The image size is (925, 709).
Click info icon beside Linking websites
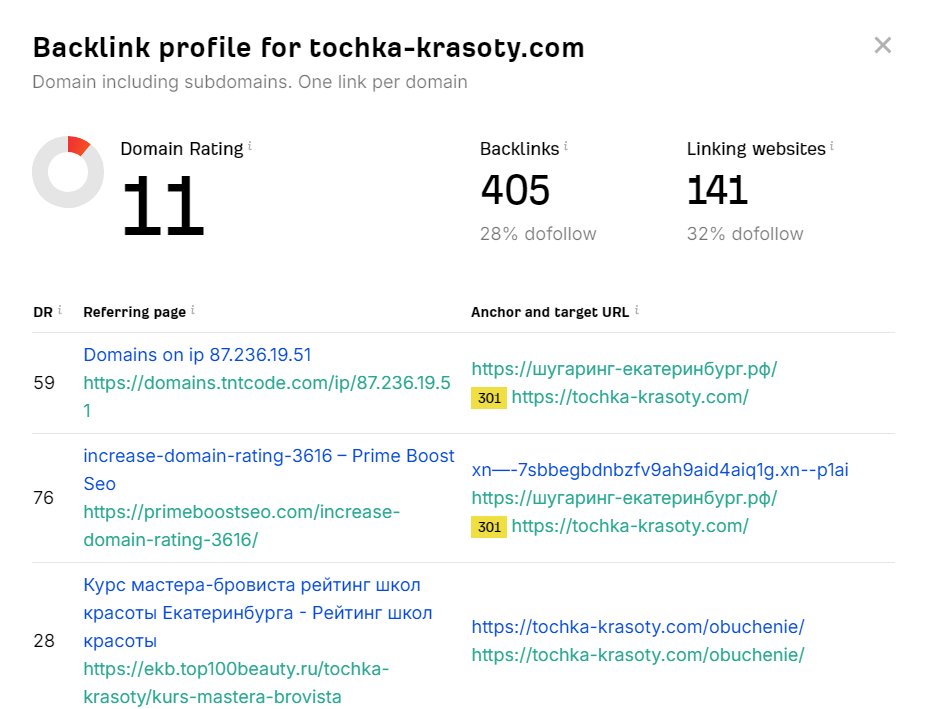click(832, 147)
